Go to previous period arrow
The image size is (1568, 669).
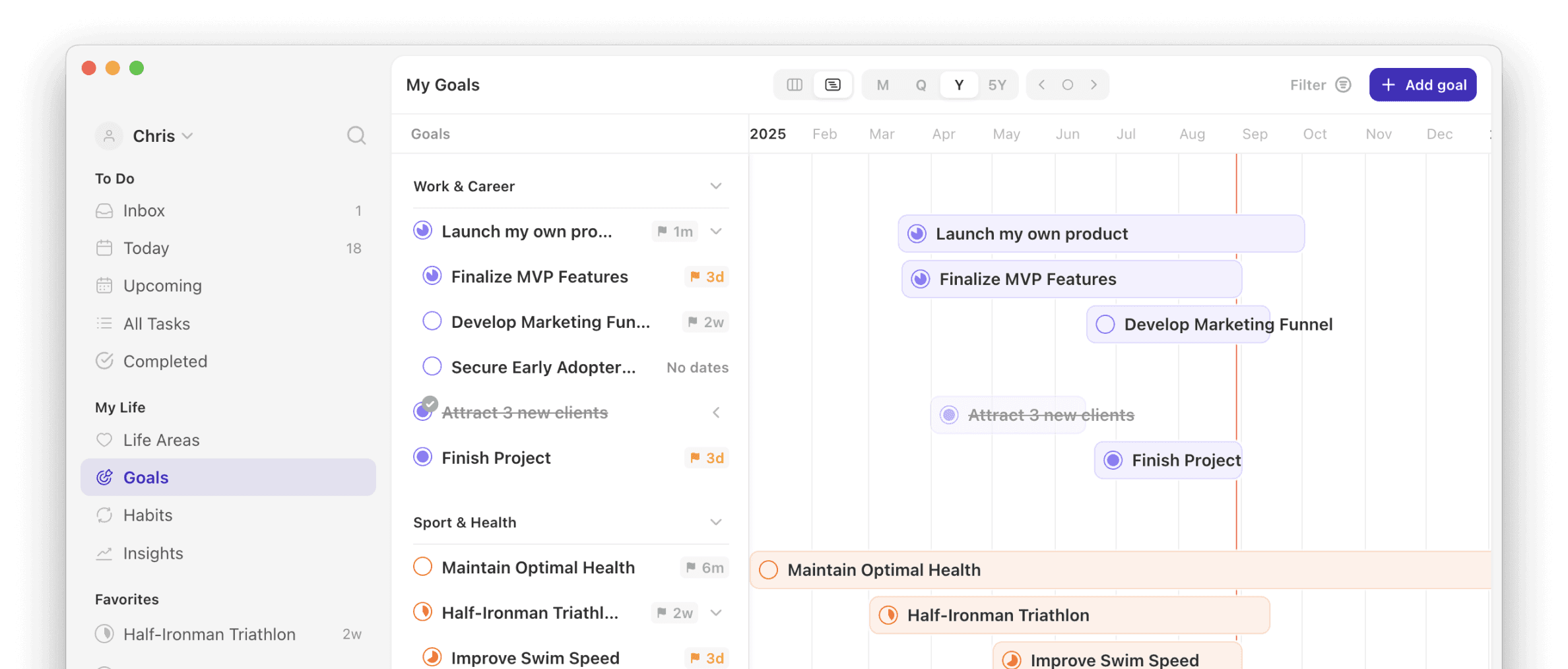tap(1041, 84)
